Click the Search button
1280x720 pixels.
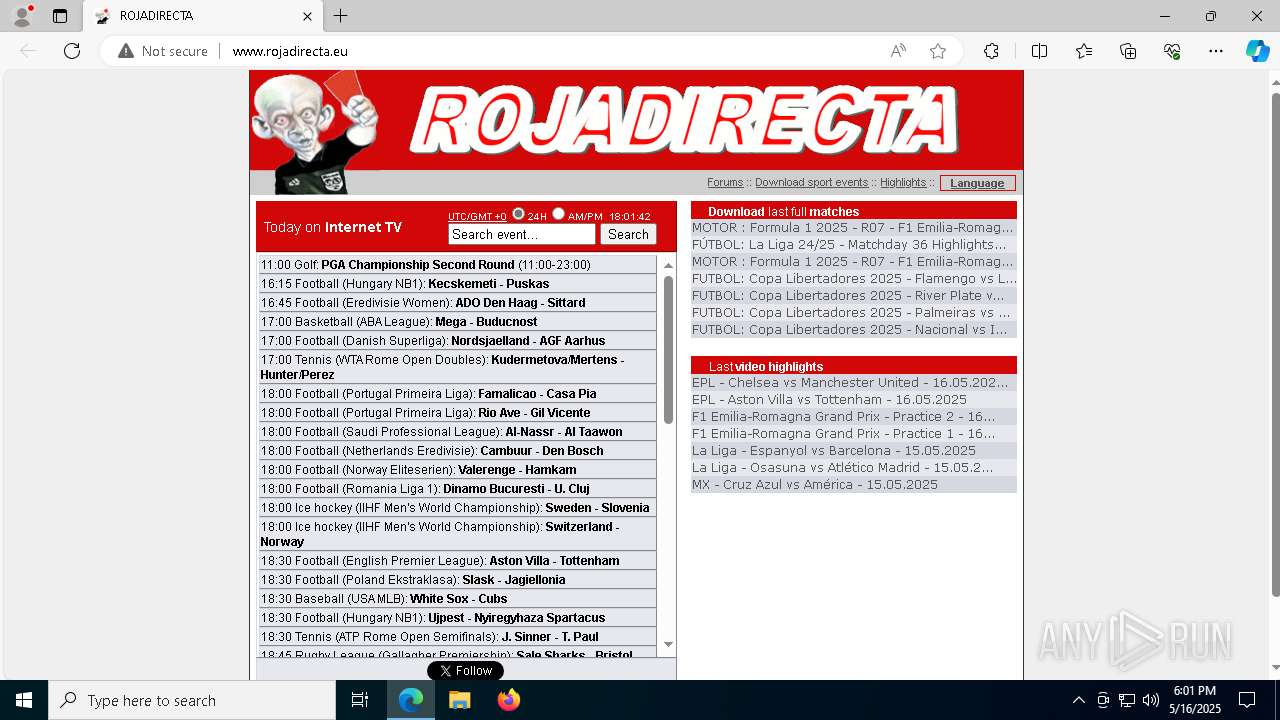[628, 234]
